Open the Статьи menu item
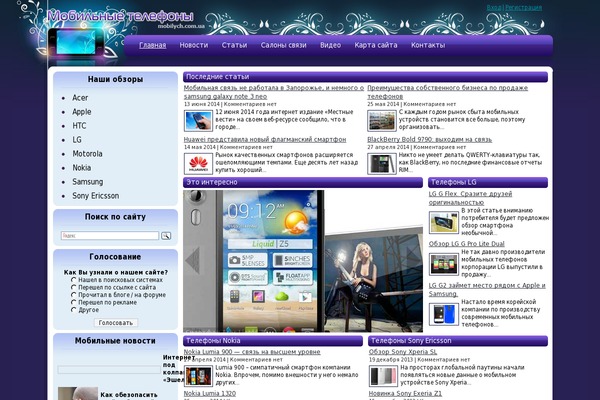The height and width of the screenshot is (400, 600). pos(234,45)
